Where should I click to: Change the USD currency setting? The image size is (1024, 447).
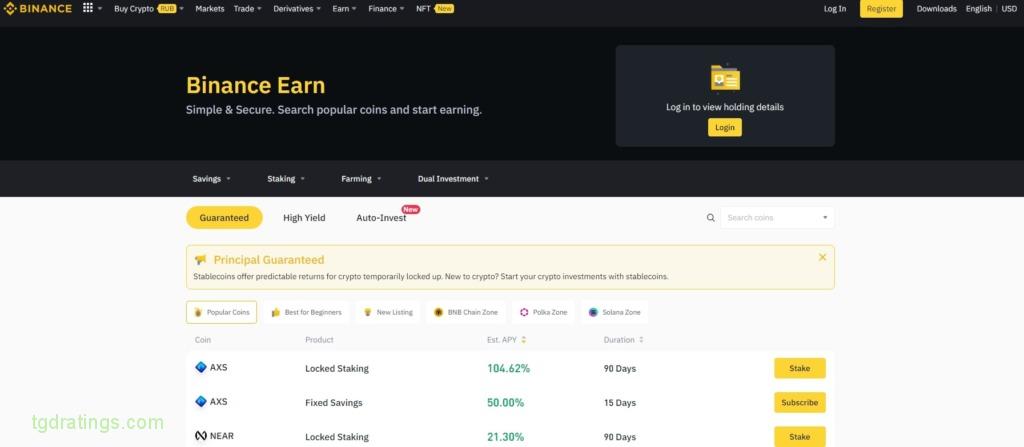(x=1009, y=8)
